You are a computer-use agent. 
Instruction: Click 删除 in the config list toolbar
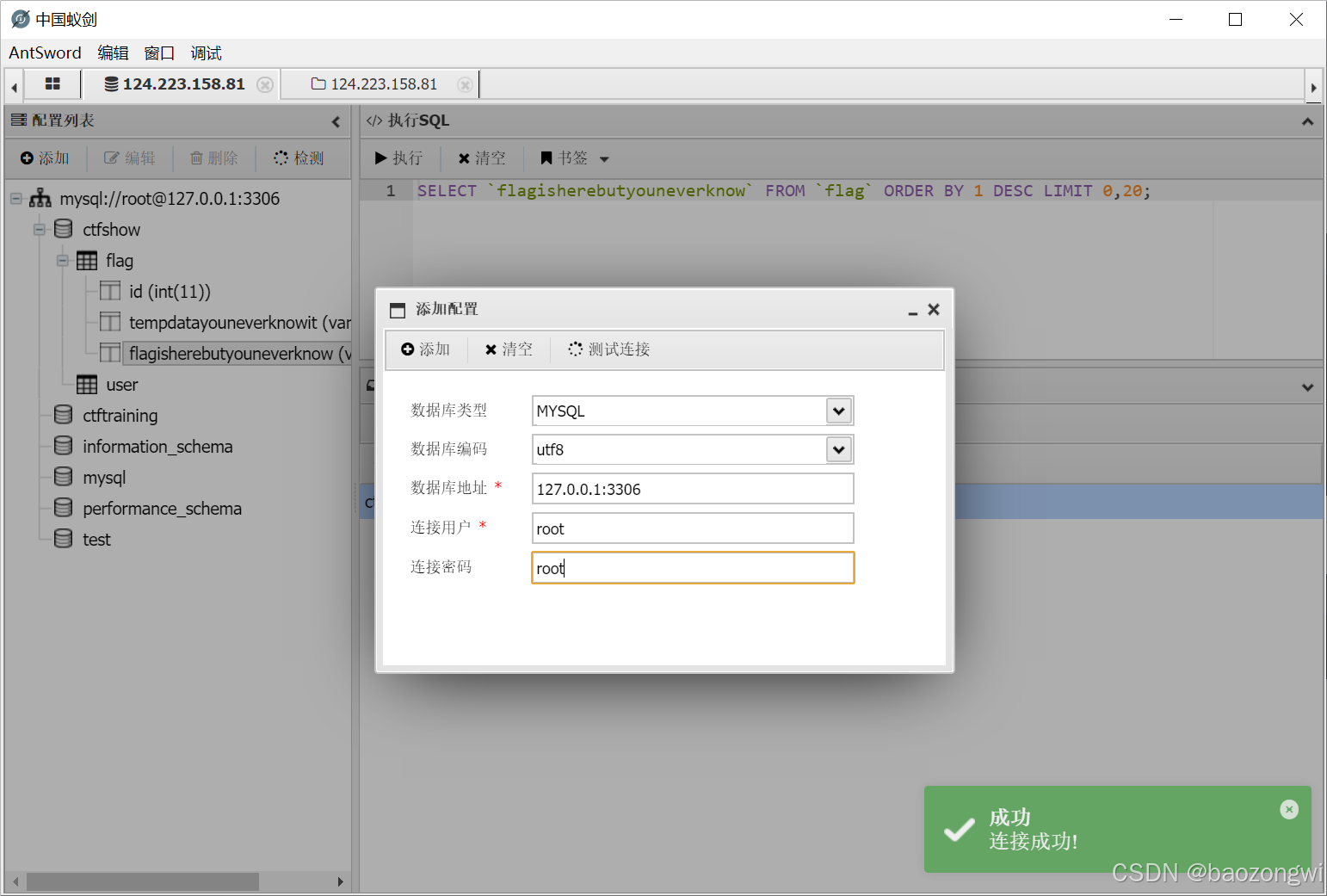[213, 158]
